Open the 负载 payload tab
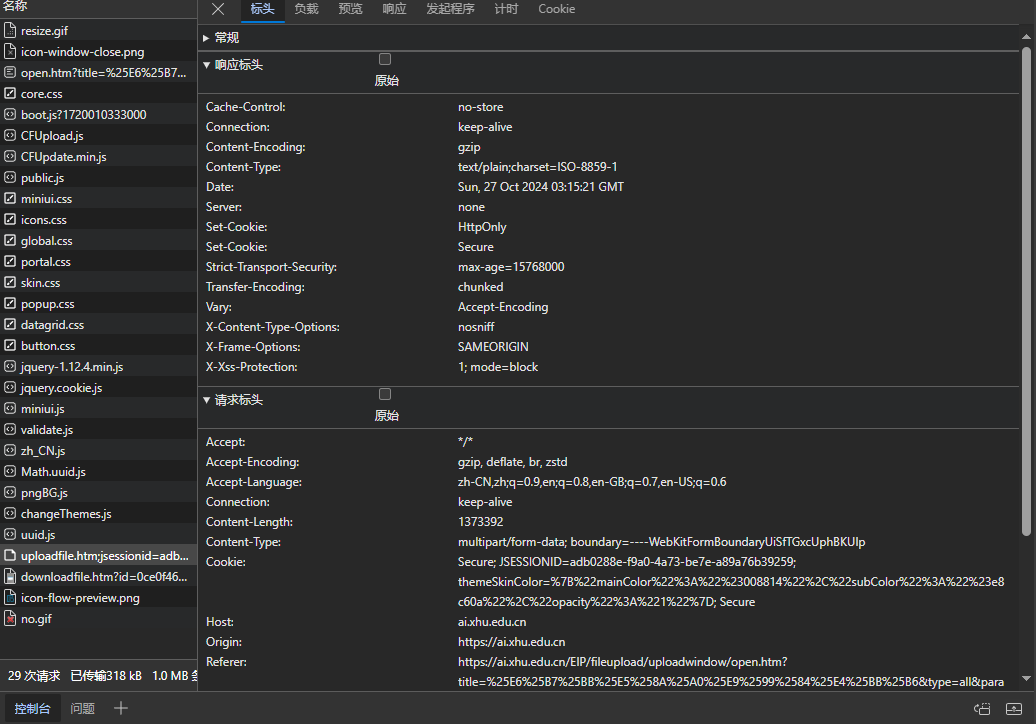The image size is (1036, 724). (307, 9)
